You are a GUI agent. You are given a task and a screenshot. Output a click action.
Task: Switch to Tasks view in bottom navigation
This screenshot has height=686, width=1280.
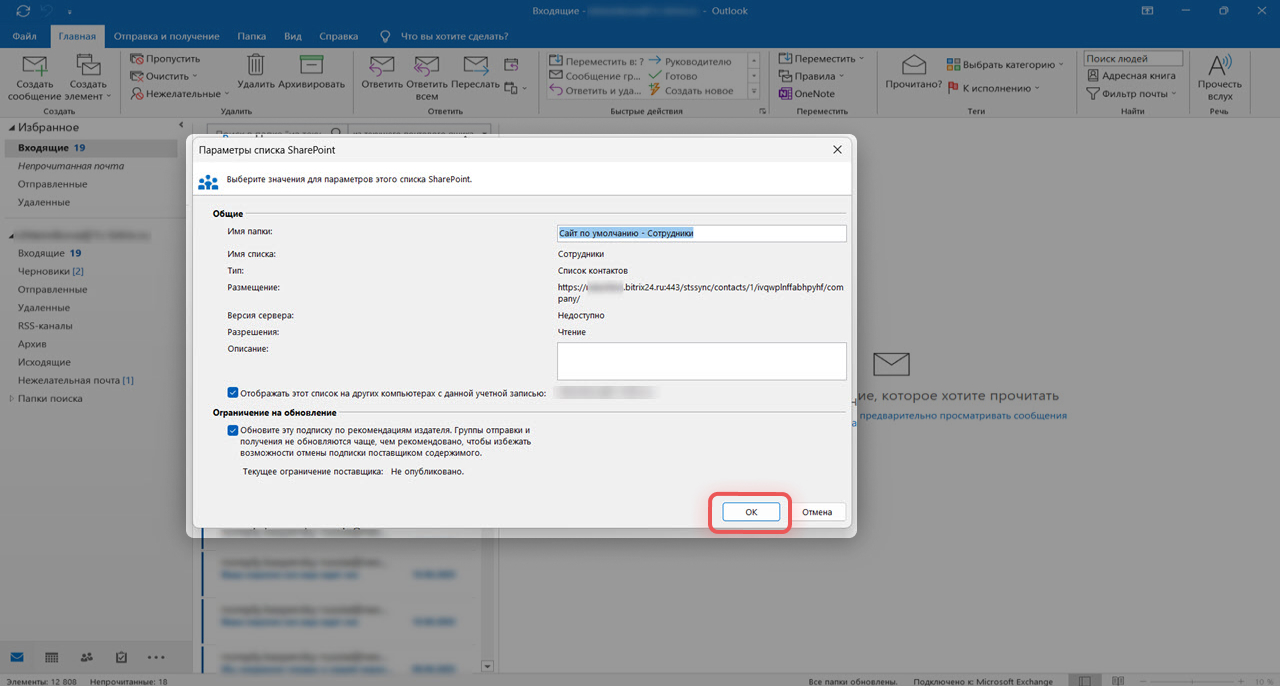121,657
